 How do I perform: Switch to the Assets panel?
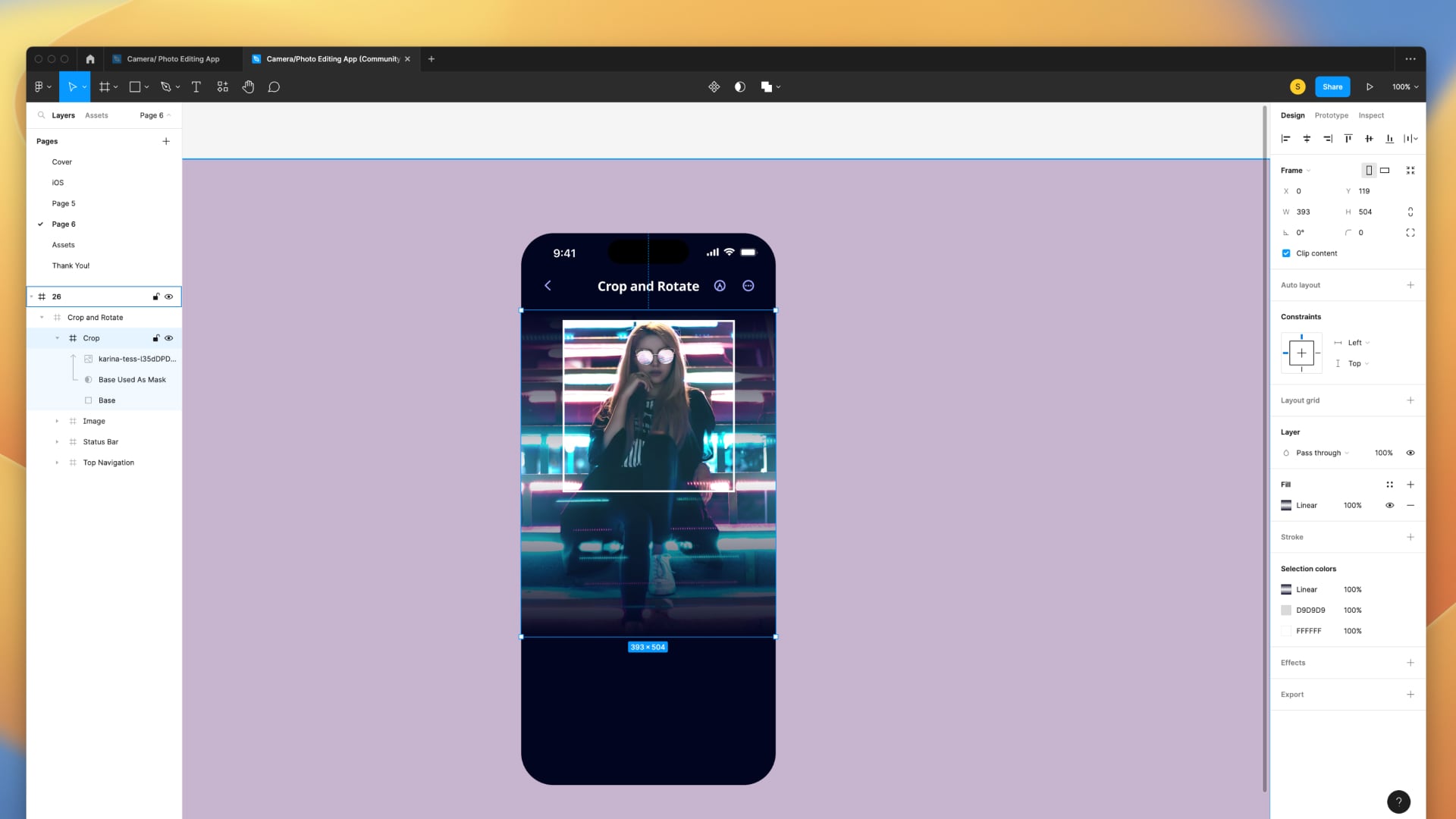(96, 115)
